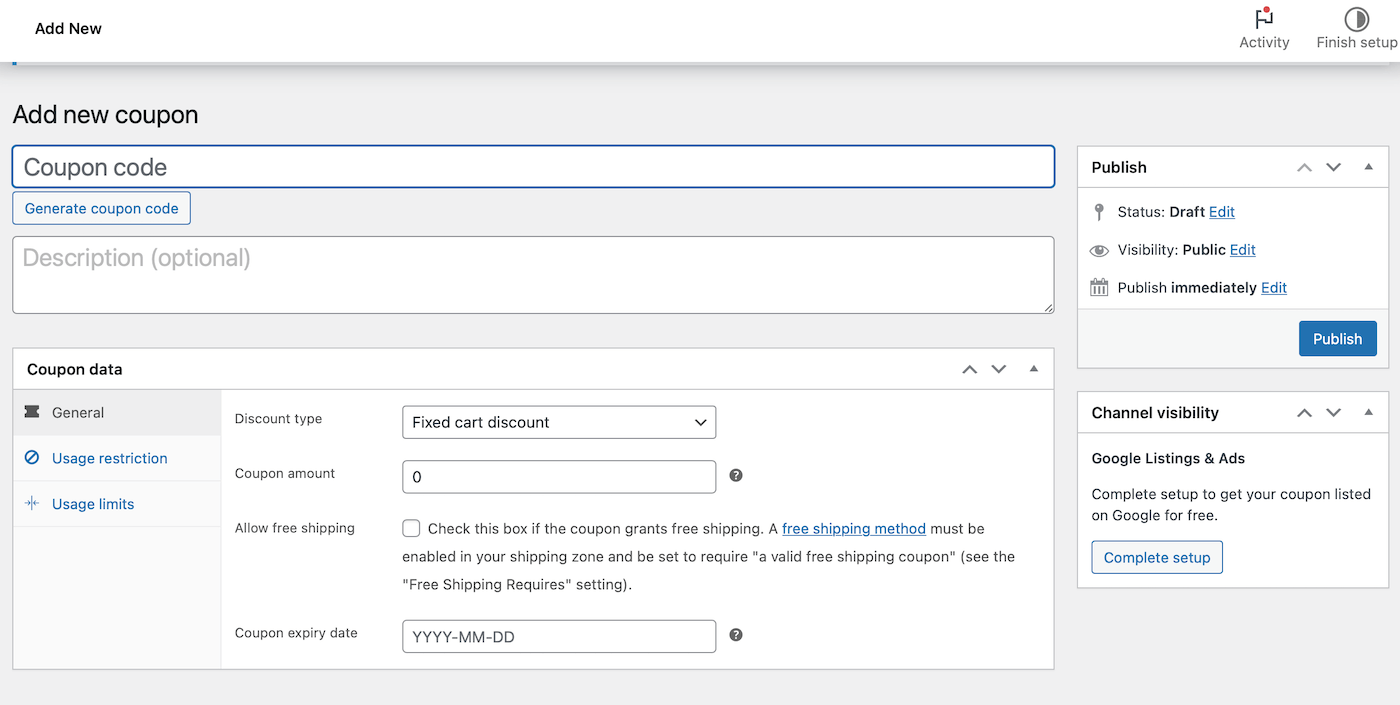The height and width of the screenshot is (705, 1400).
Task: Click the Finish setup circle icon
Action: click(x=1356, y=19)
